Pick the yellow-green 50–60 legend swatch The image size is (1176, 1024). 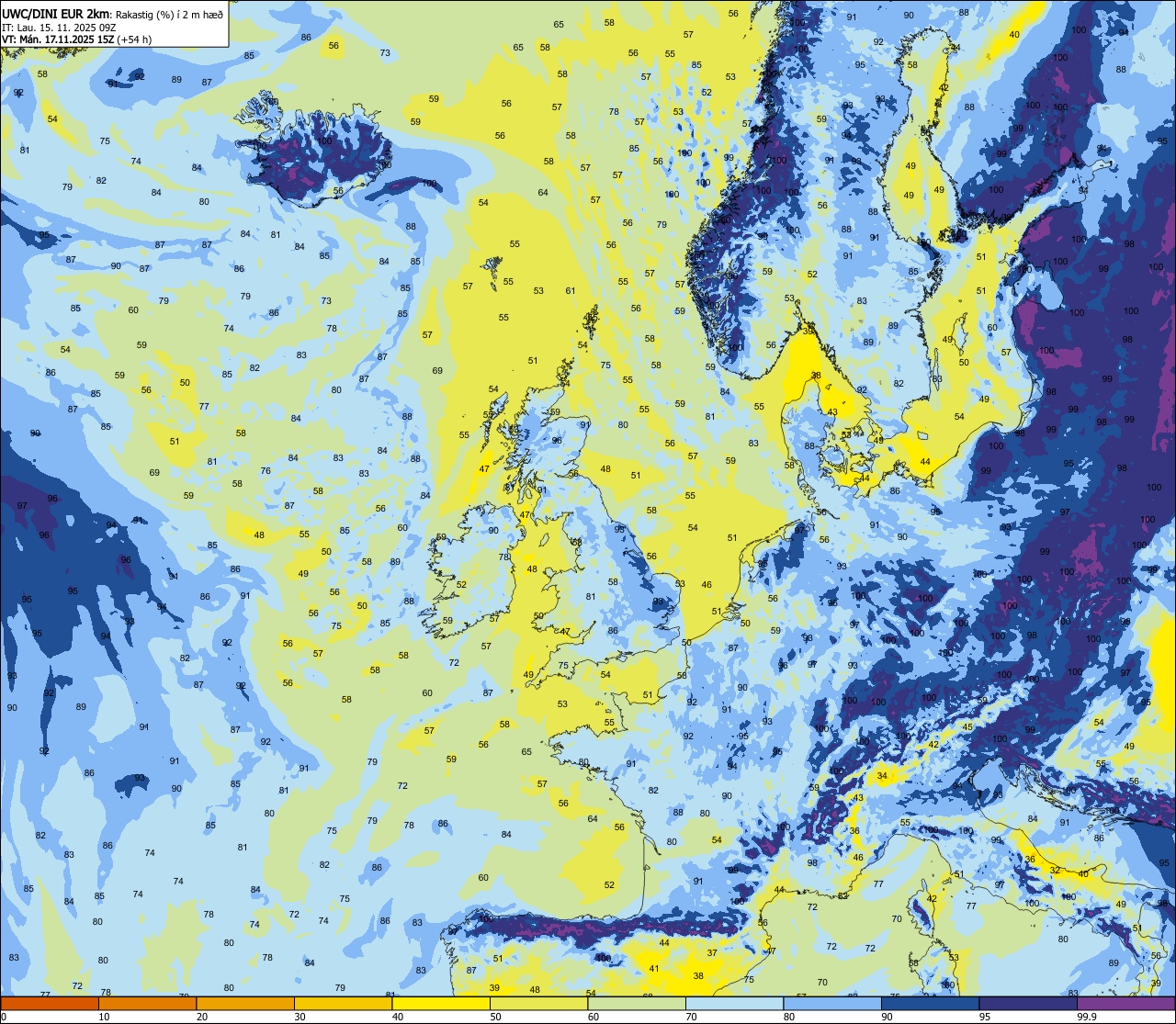pyautogui.click(x=538, y=1003)
